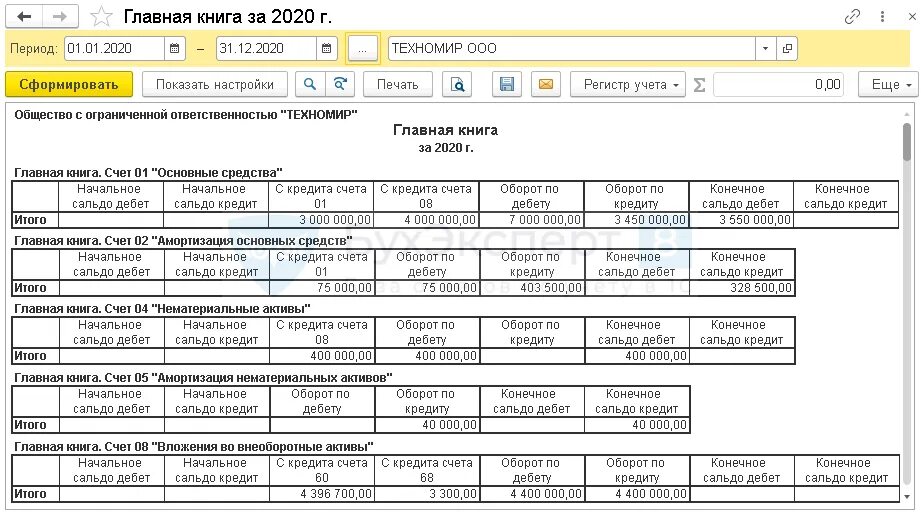
Task: Open find with the magnifier icon
Action: [x=310, y=85]
